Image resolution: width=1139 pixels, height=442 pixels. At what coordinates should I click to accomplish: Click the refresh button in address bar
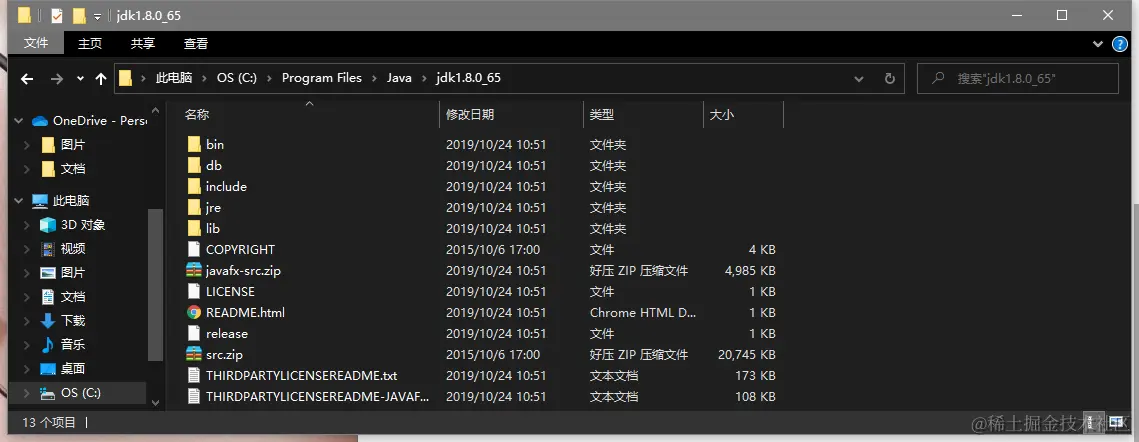coord(889,79)
